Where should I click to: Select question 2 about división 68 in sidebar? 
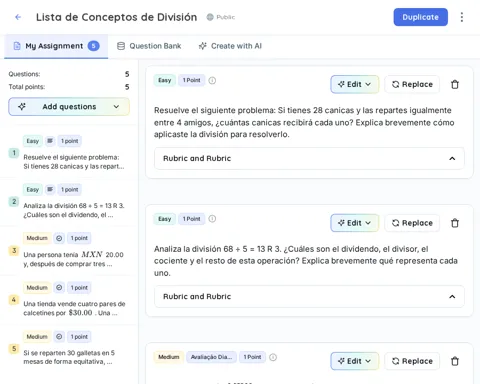pyautogui.click(x=69, y=202)
